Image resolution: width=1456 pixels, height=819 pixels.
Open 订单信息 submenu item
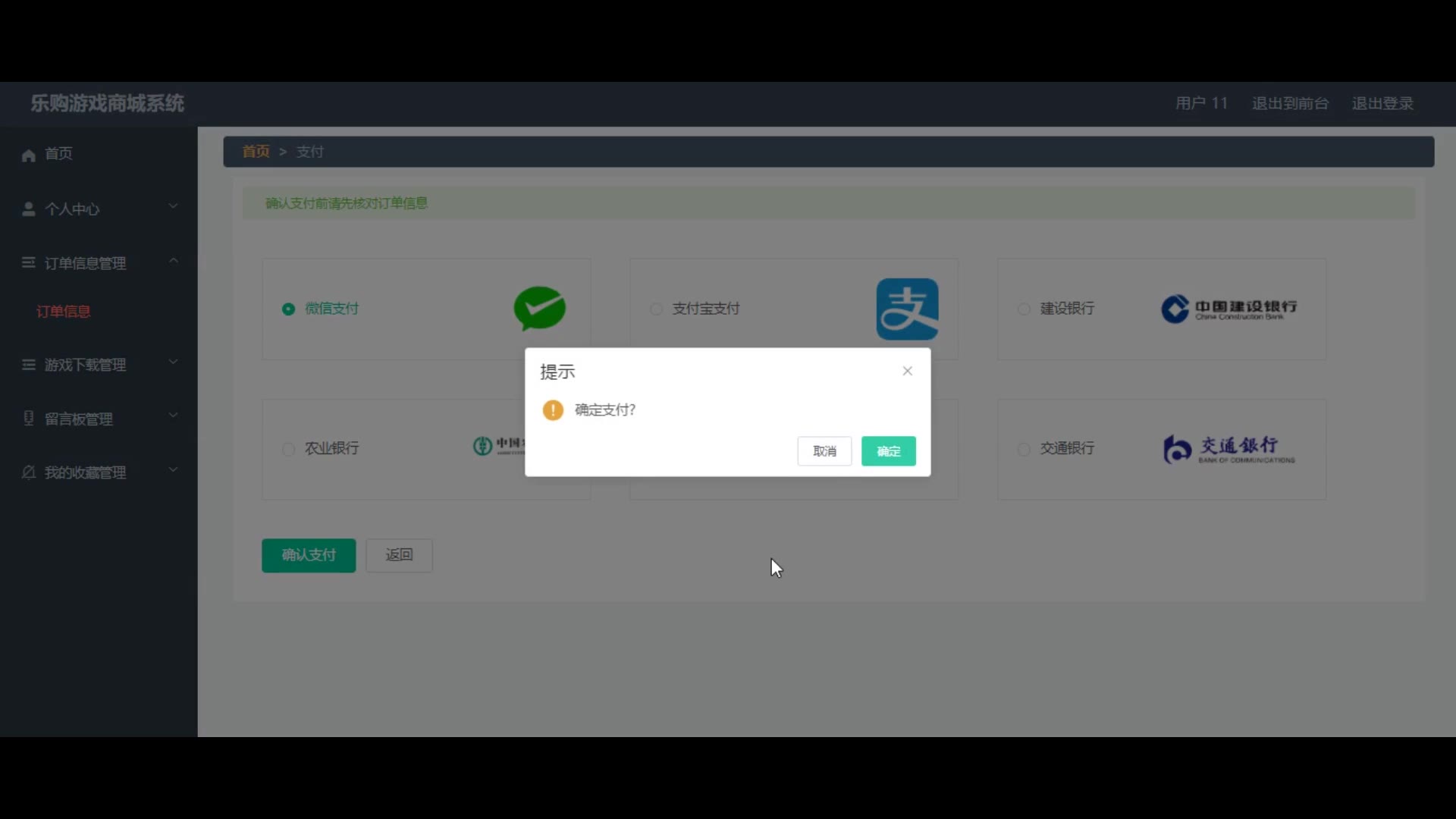tap(99, 312)
